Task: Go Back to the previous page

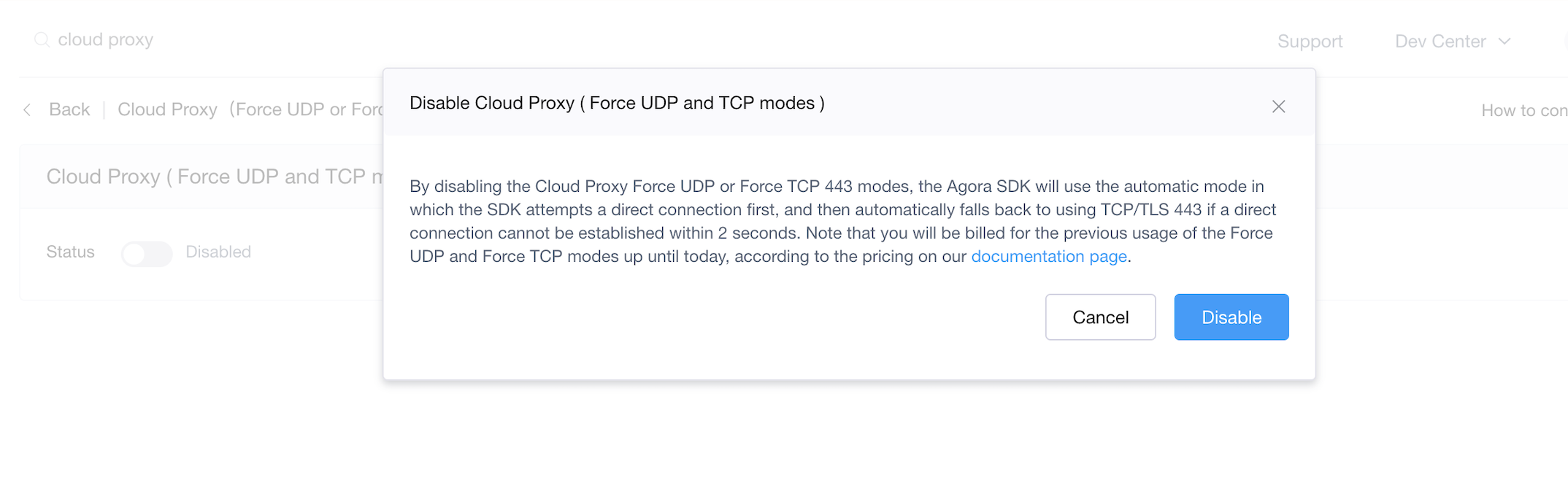Action: point(69,109)
